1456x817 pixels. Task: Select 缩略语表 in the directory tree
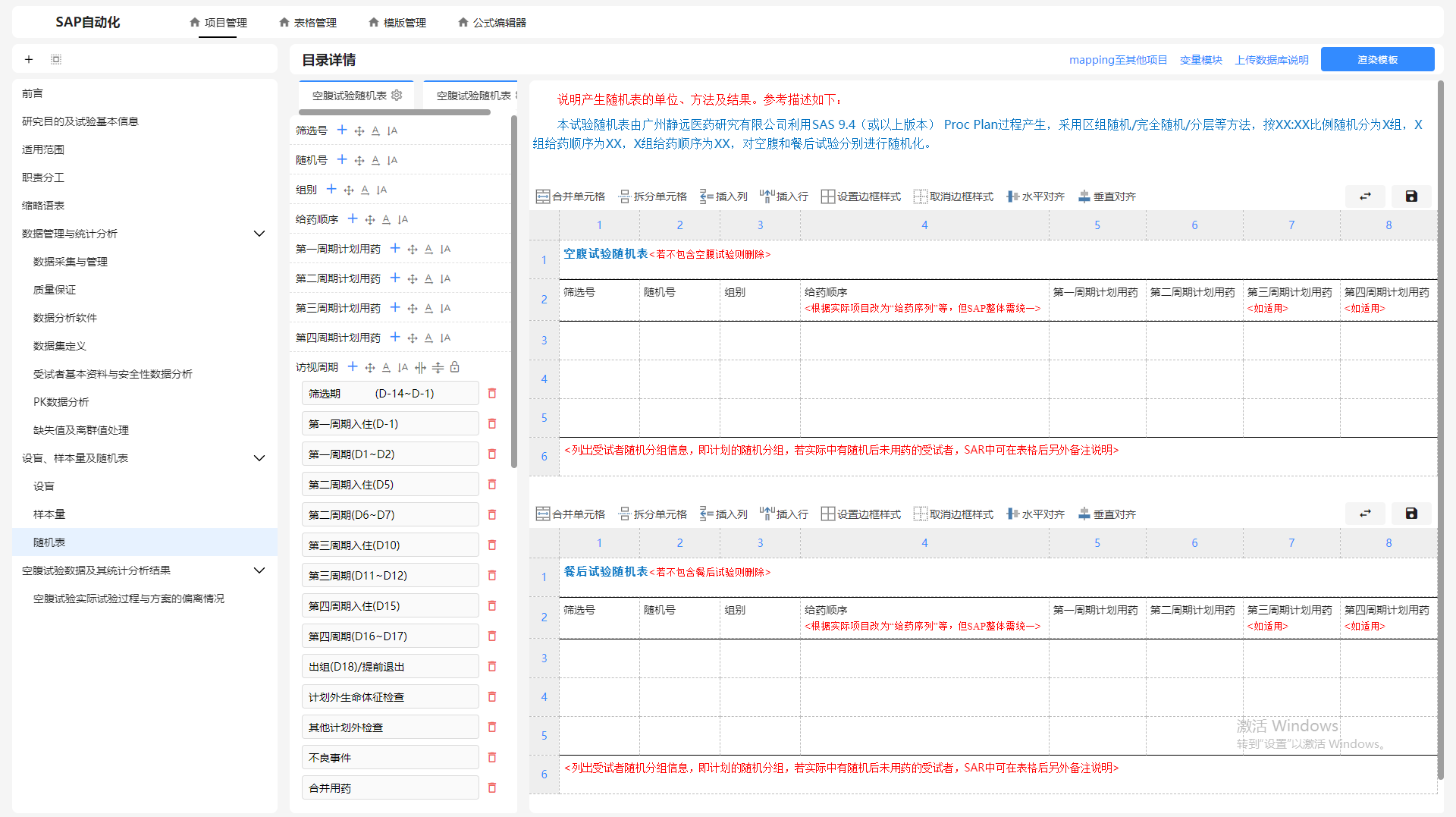(144, 206)
